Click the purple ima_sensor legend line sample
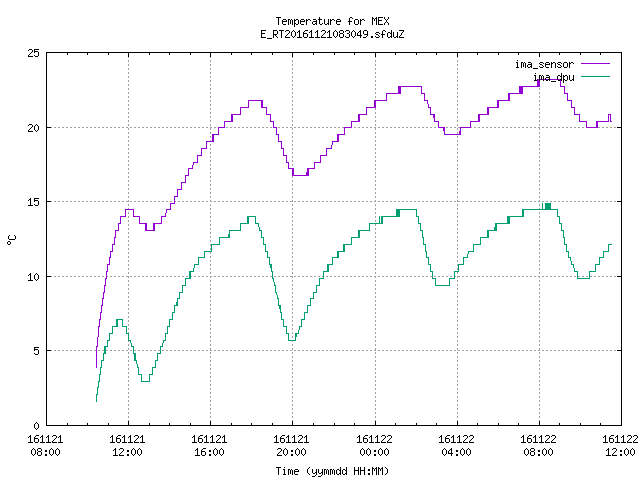The width and height of the screenshot is (640, 480). 596,64
